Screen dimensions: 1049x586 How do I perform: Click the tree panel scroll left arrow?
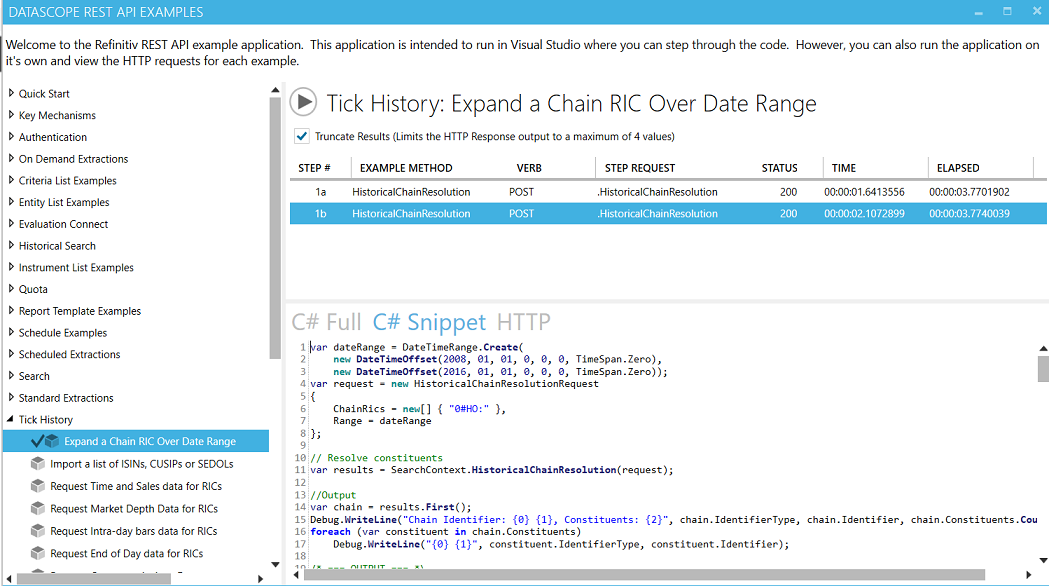click(9, 579)
